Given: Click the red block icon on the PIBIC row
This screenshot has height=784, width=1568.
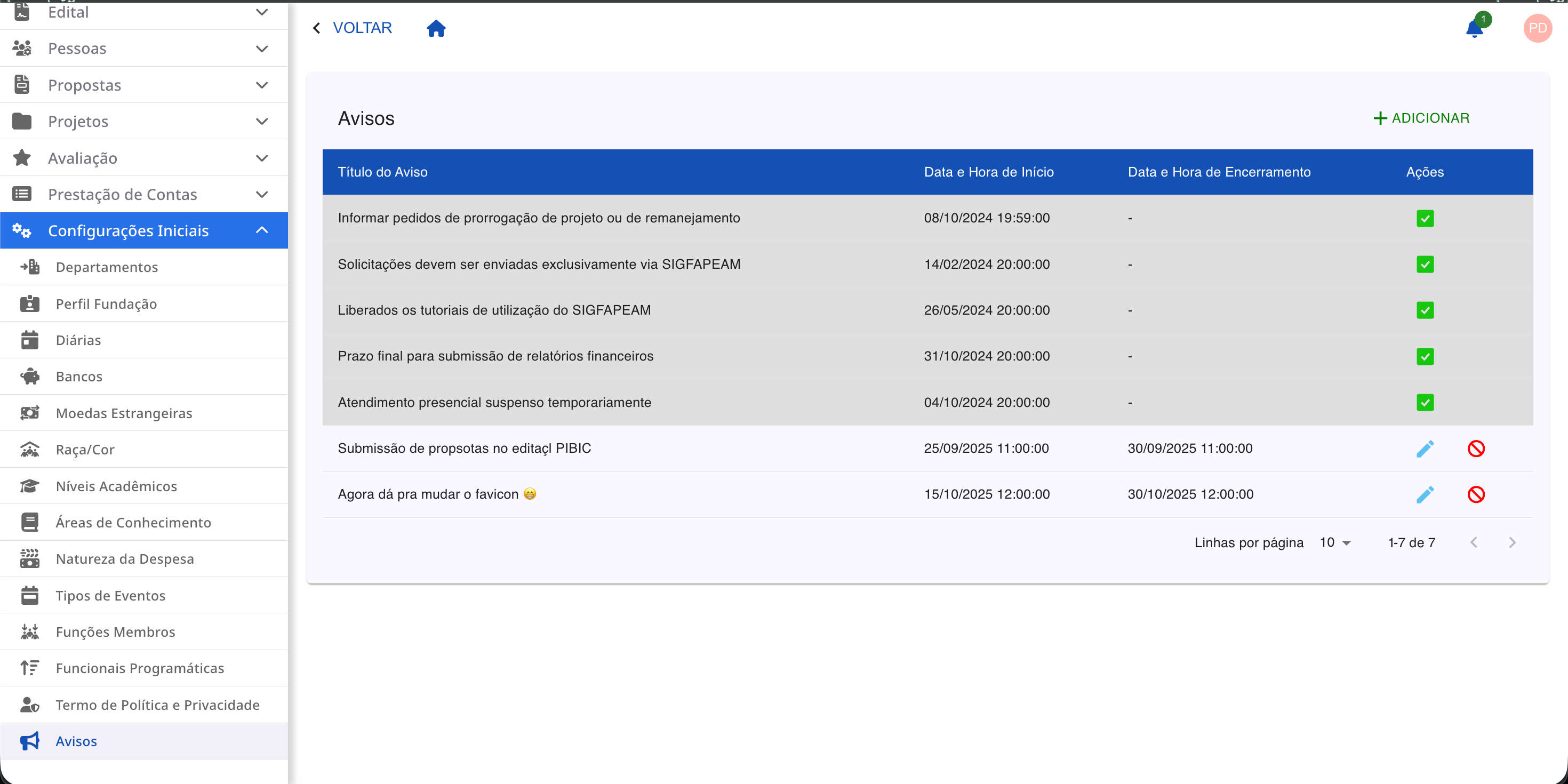Looking at the screenshot, I should [x=1476, y=449].
